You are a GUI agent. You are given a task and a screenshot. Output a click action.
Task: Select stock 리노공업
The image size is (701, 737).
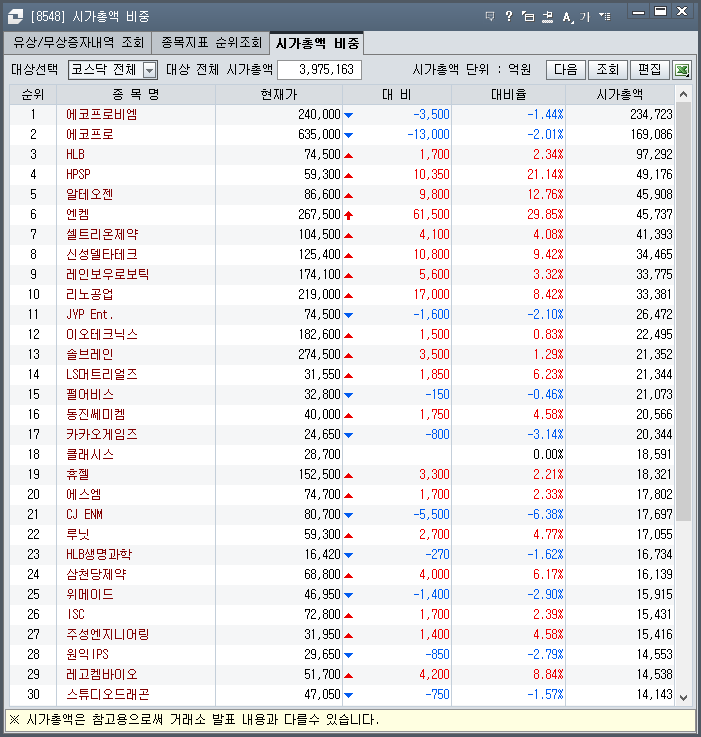(x=89, y=294)
